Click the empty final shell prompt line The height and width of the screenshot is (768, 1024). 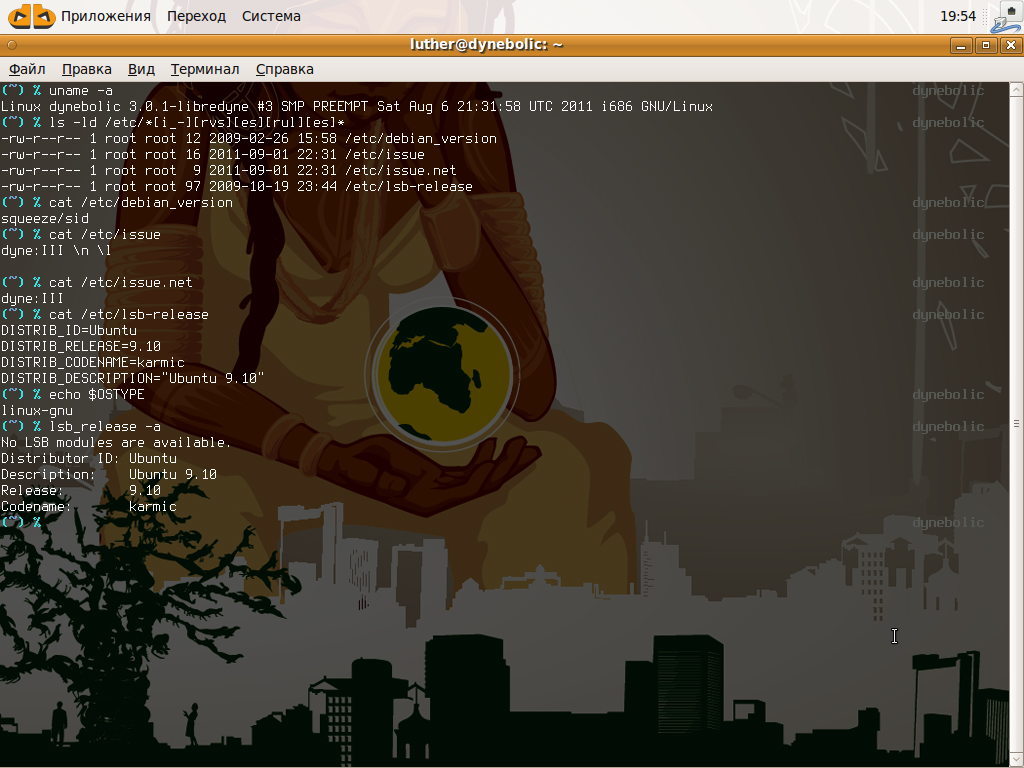click(x=21, y=522)
